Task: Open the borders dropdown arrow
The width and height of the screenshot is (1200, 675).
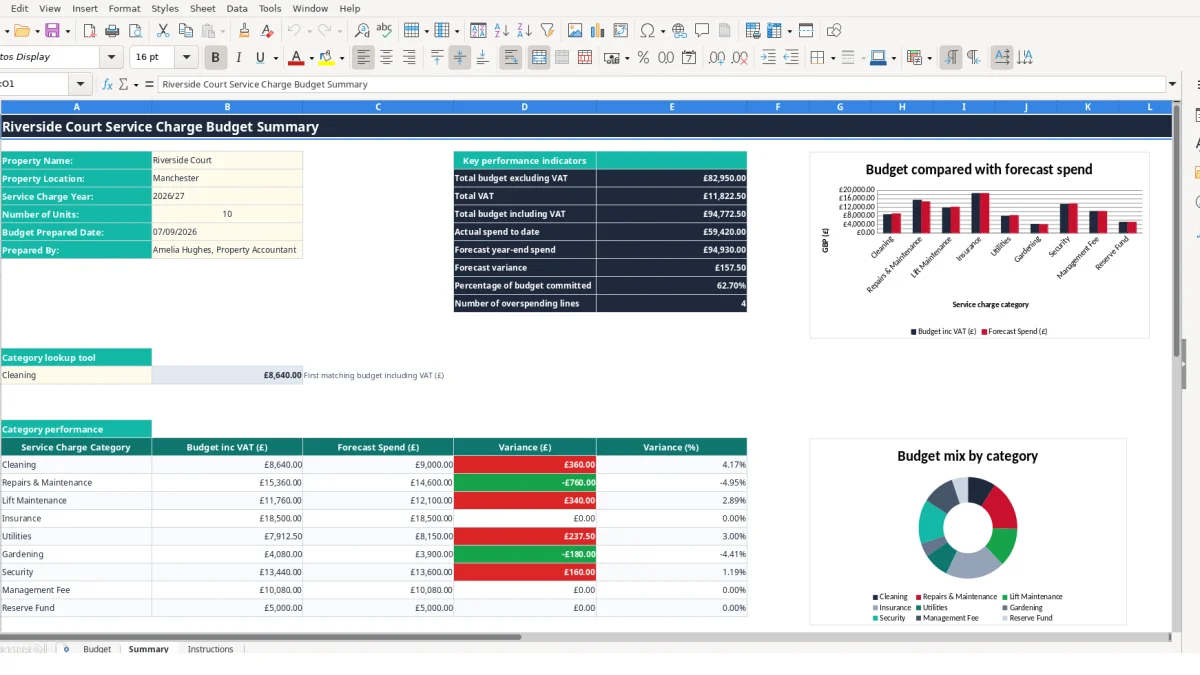Action: (x=832, y=58)
